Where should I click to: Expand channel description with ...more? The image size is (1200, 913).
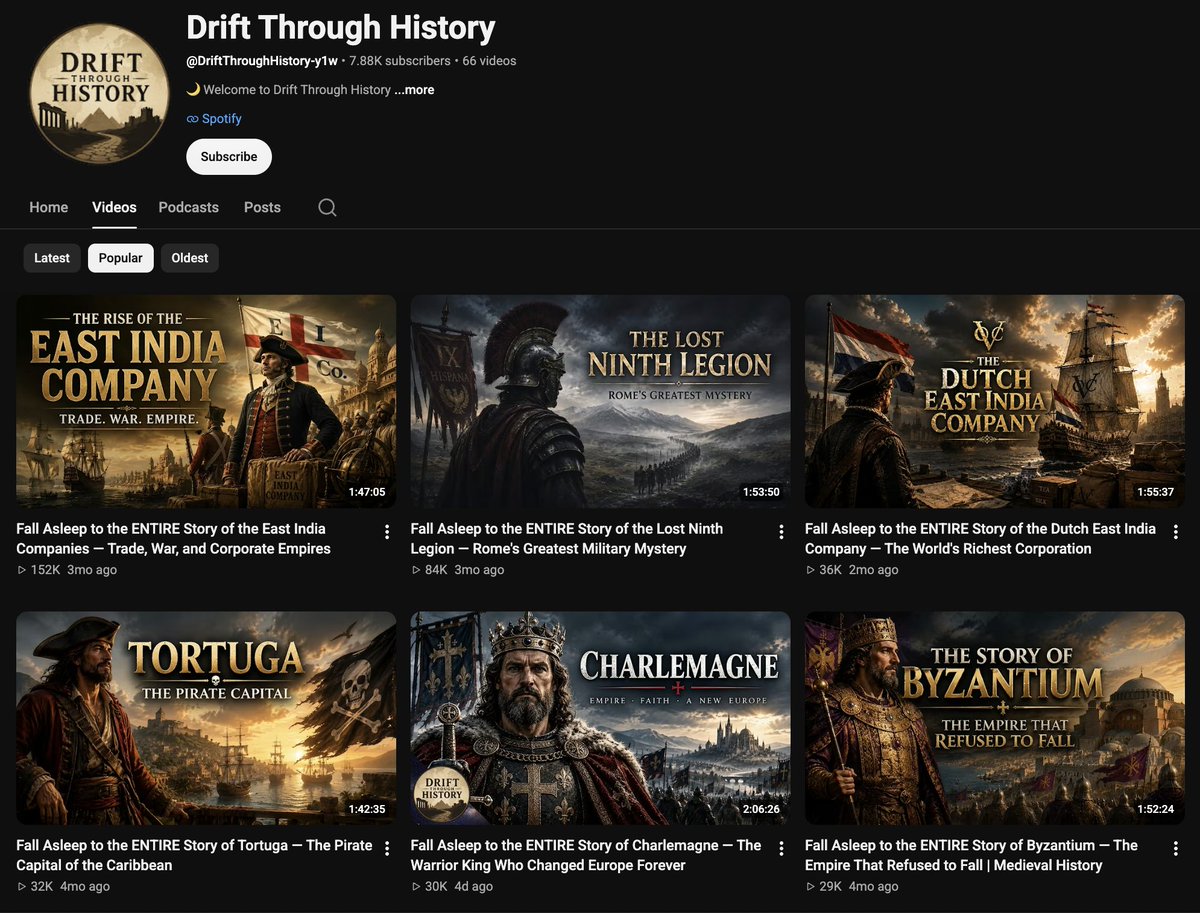(414, 90)
